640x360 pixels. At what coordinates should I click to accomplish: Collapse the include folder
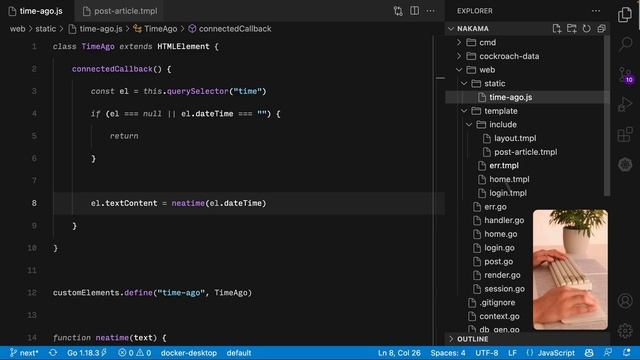point(502,124)
